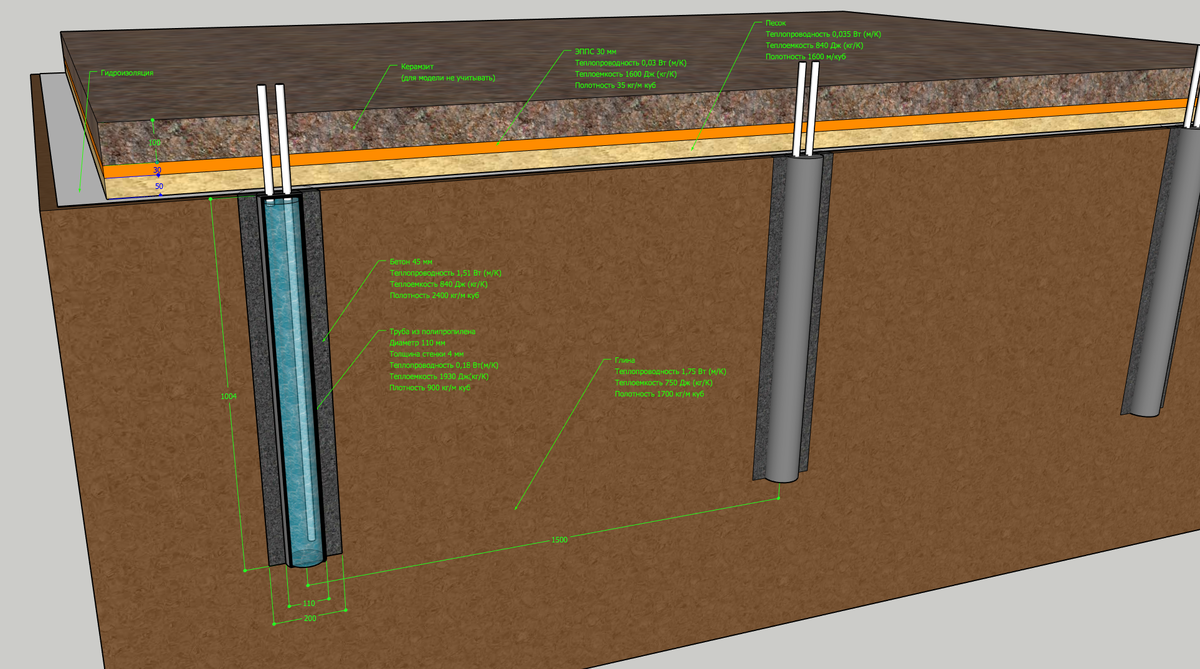The width and height of the screenshot is (1200, 669).
Task: Click the '(для модели не учитывать)' note
Action: click(x=448, y=78)
